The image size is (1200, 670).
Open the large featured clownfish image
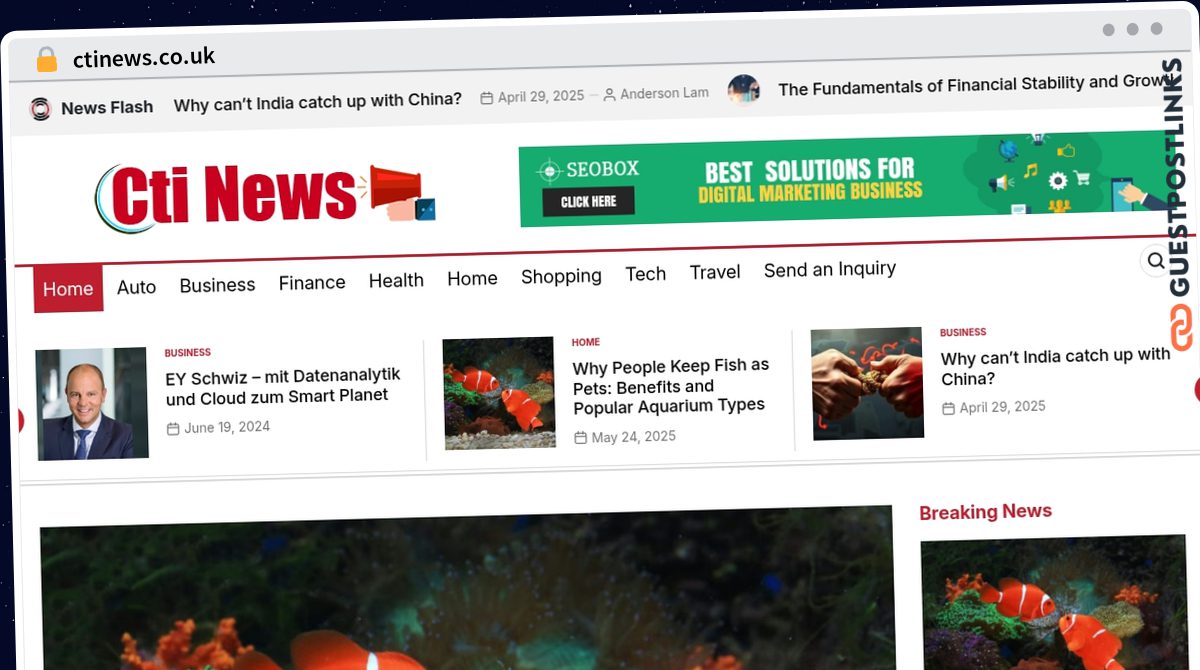pyautogui.click(x=467, y=588)
